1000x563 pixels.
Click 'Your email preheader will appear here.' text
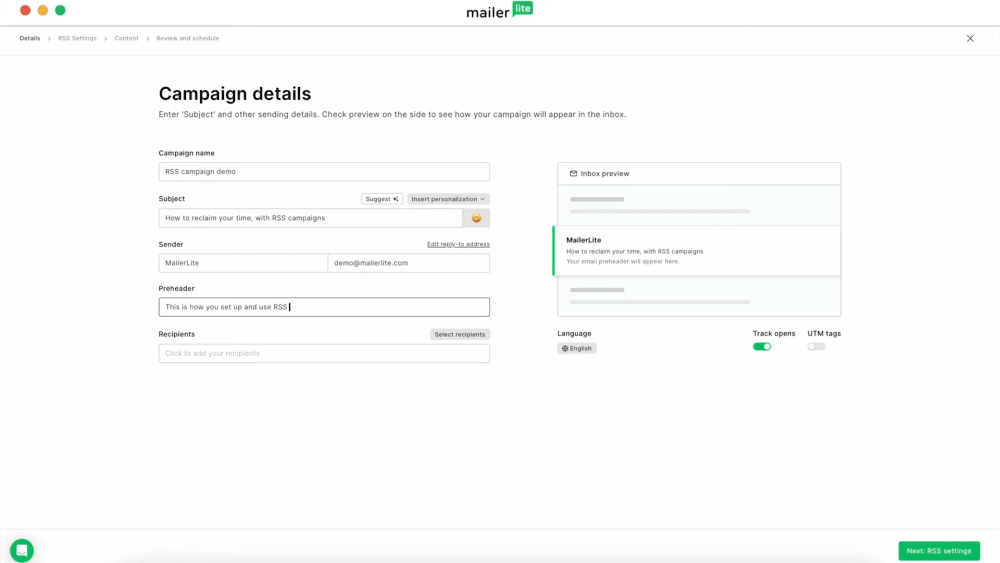[622, 261]
